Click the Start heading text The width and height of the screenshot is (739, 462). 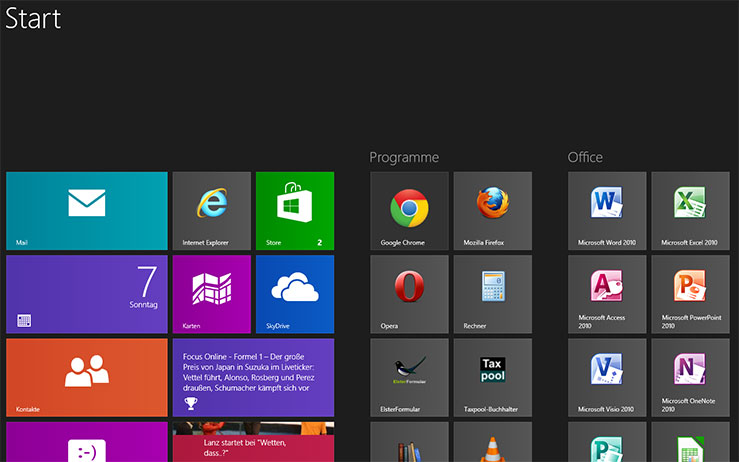[33, 18]
